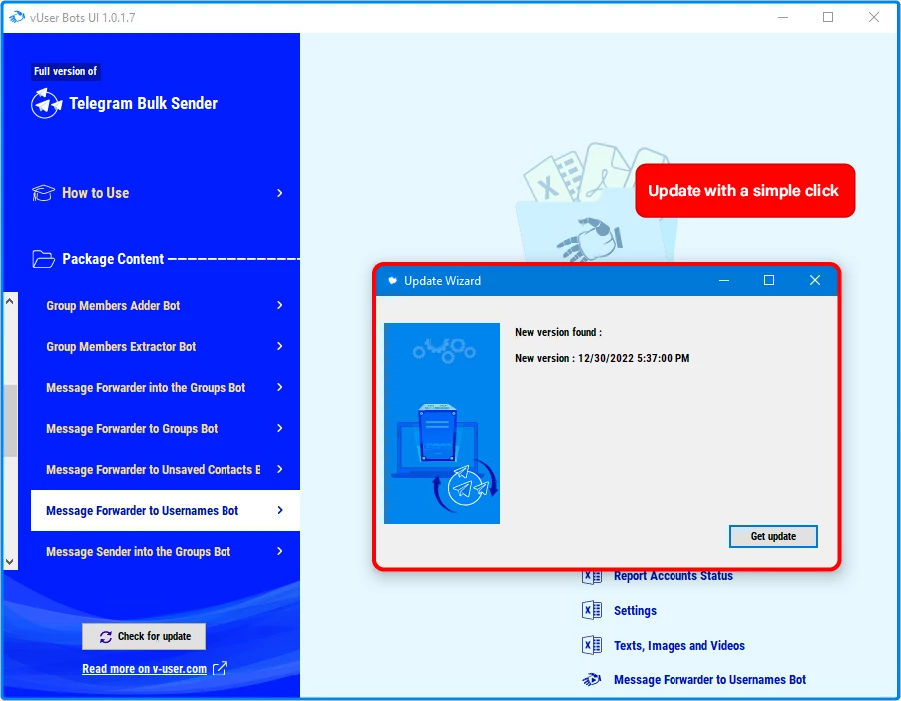
Task: Select Message Forwarder into the Groups Bot
Action: [165, 388]
